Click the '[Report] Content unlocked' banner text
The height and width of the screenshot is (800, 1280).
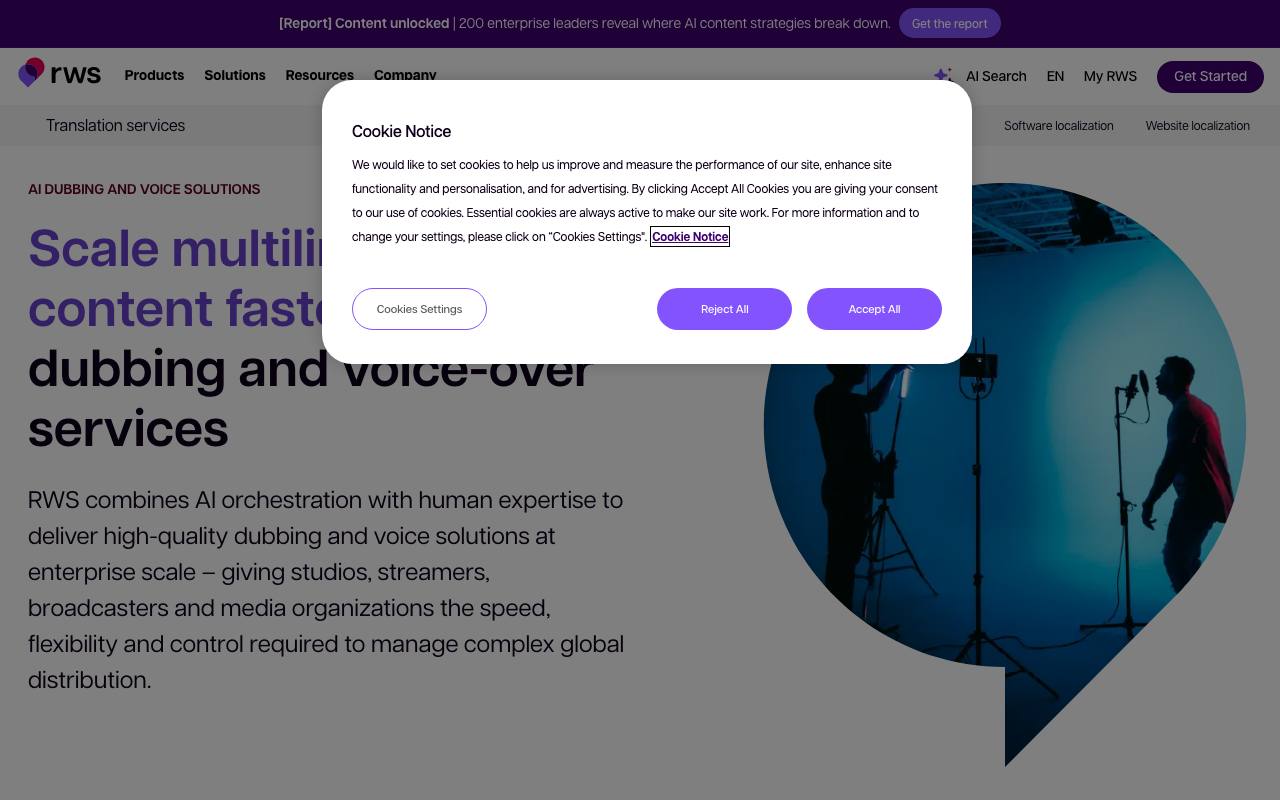pos(364,23)
